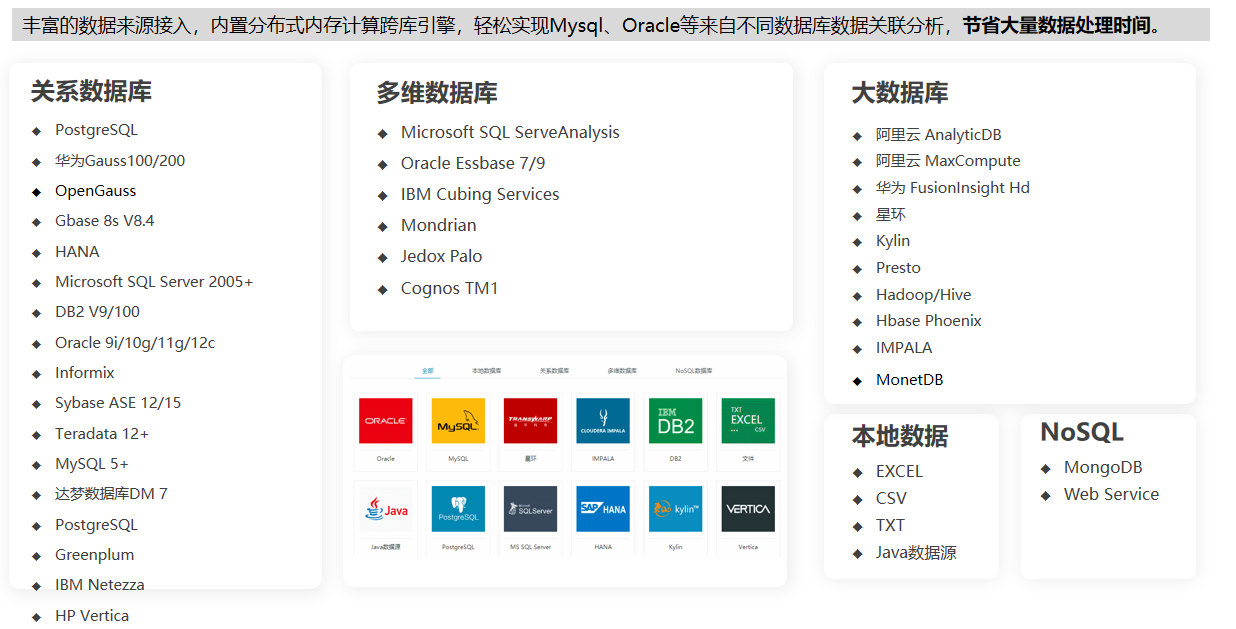Click the Sybase ASE 12/15 entry

pos(118,403)
